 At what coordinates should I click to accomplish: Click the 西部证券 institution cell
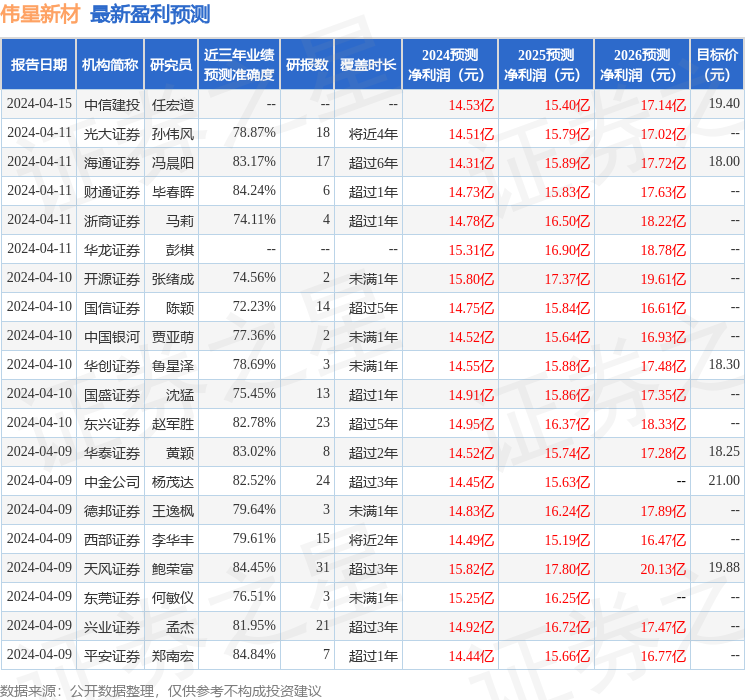tap(112, 540)
